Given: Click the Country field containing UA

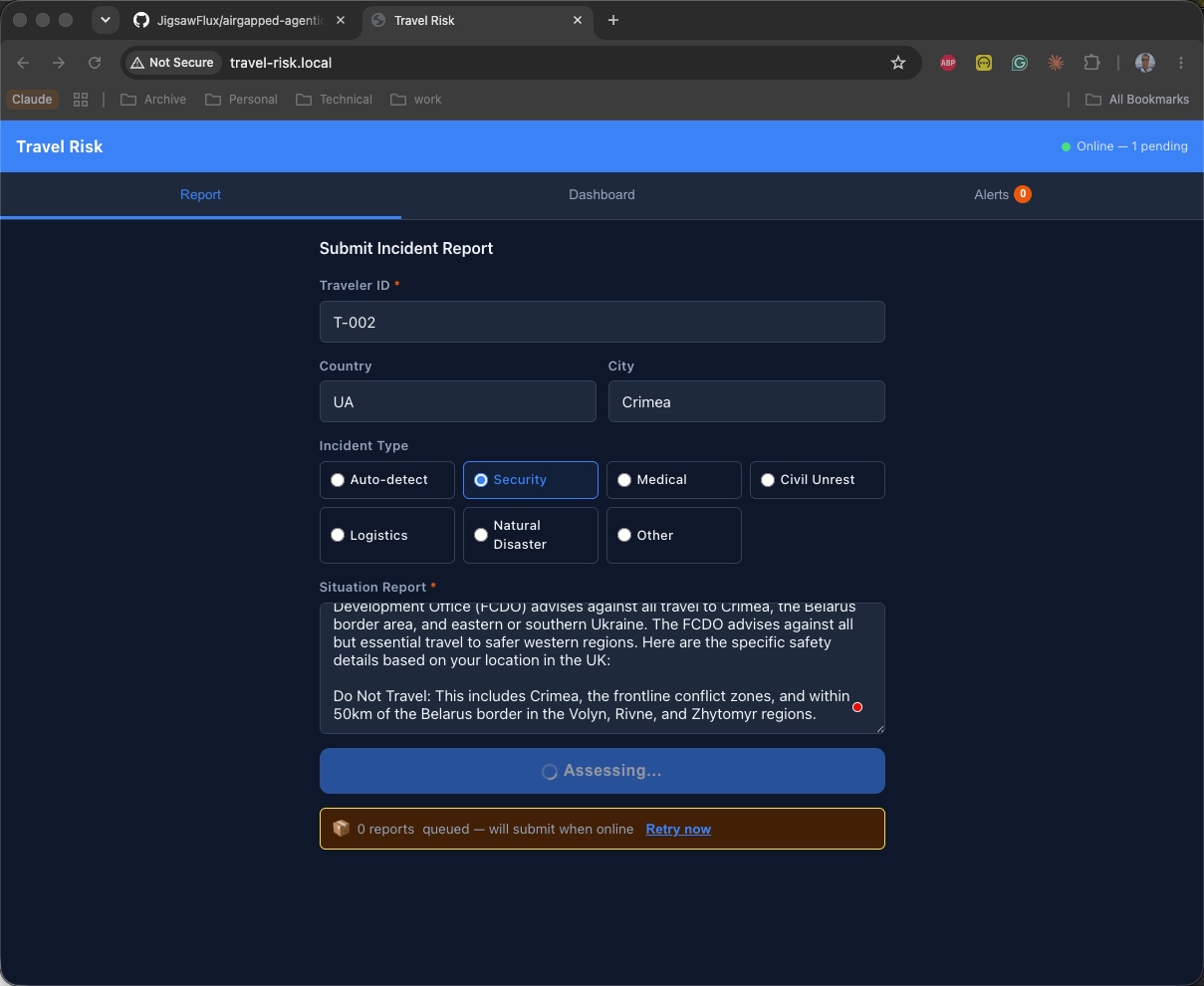Looking at the screenshot, I should pyautogui.click(x=458, y=401).
